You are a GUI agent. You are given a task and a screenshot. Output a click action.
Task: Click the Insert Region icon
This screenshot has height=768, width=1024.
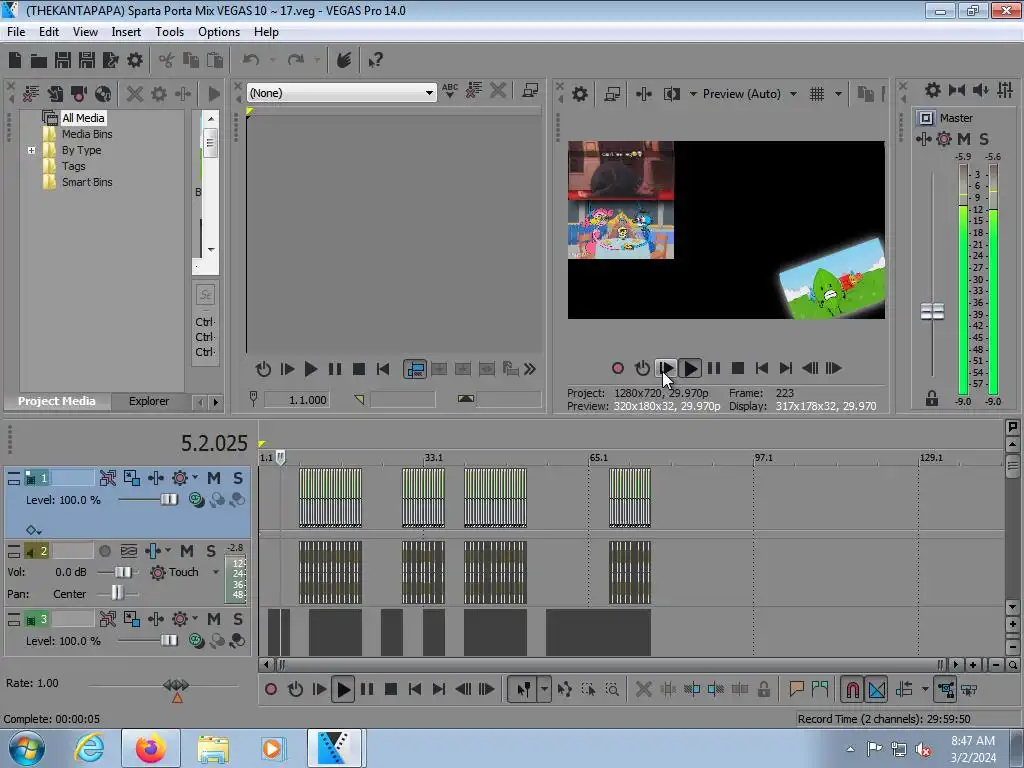[x=820, y=689]
